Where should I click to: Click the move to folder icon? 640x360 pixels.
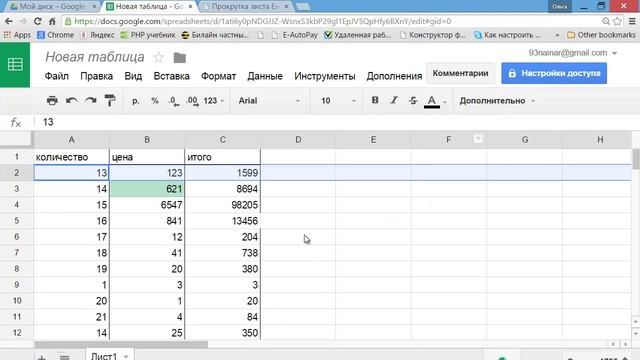tap(180, 58)
